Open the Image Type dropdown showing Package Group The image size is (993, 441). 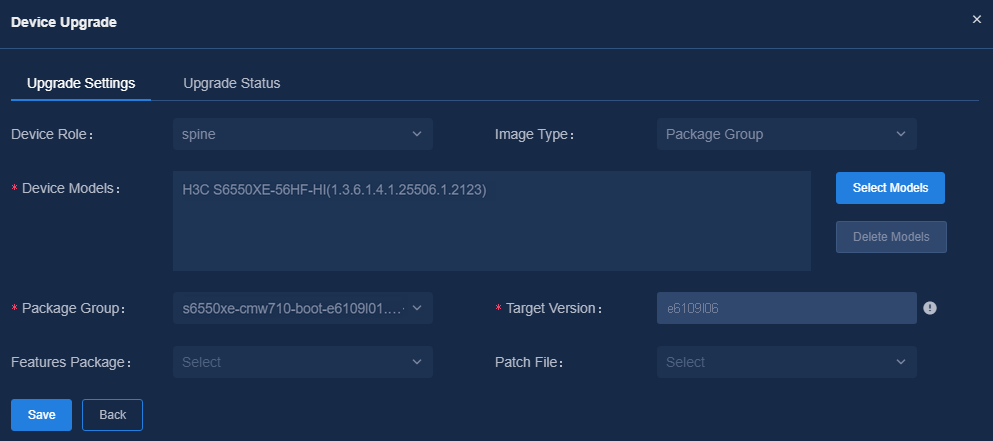(x=787, y=134)
